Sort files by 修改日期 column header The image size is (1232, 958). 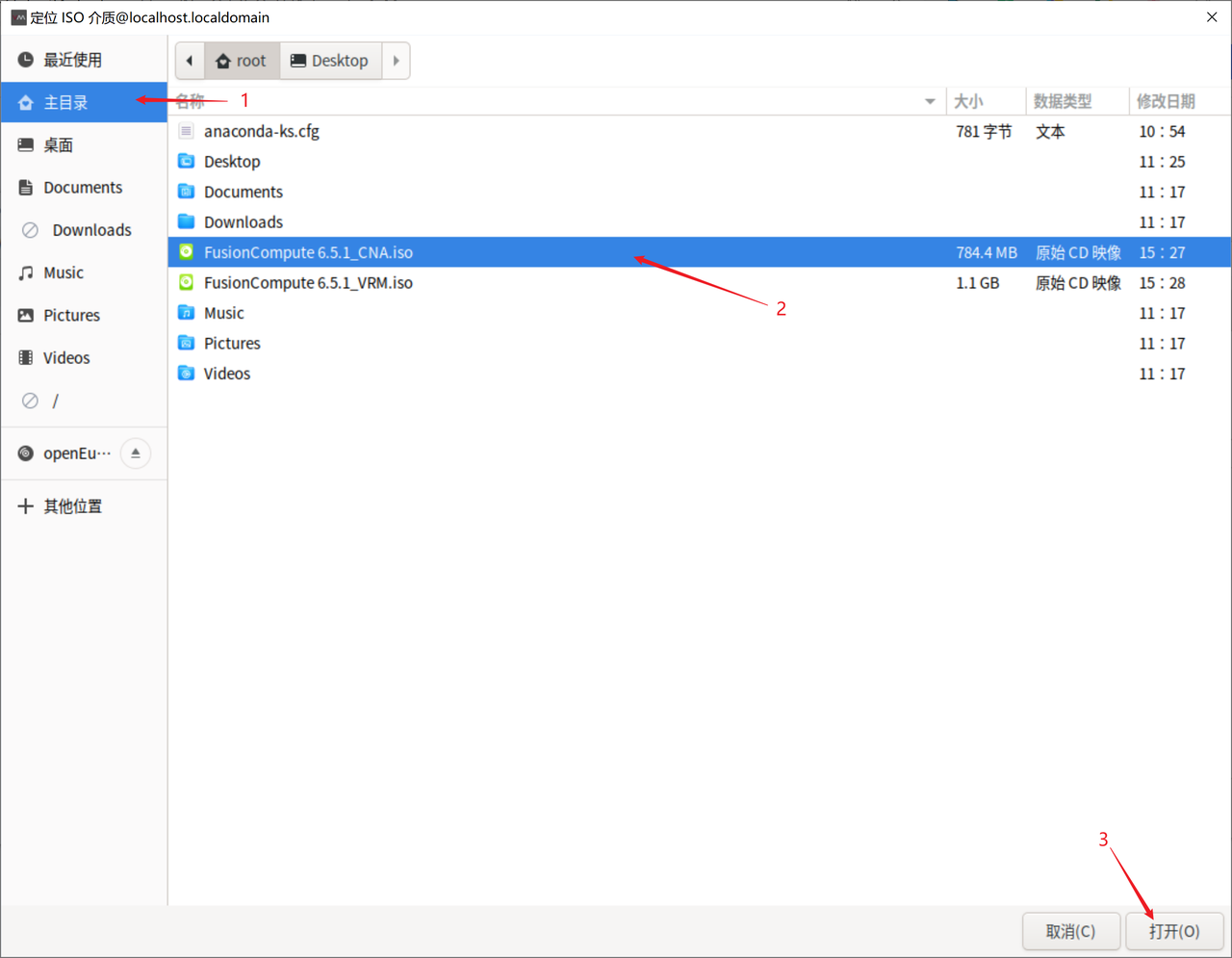point(1166,101)
